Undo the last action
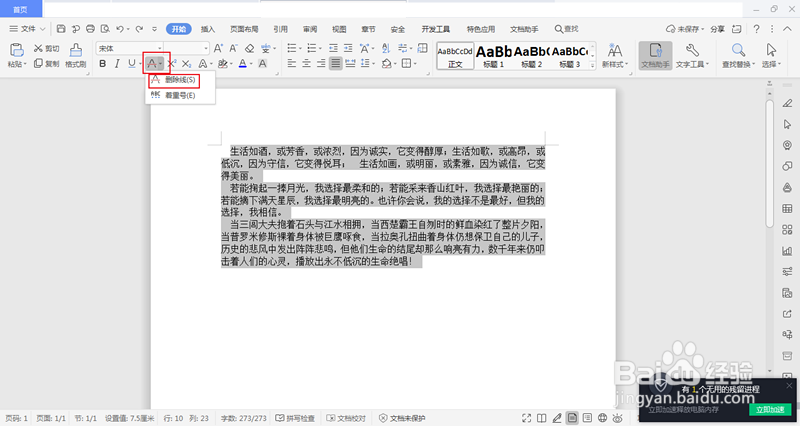800x426 pixels. tap(120, 29)
